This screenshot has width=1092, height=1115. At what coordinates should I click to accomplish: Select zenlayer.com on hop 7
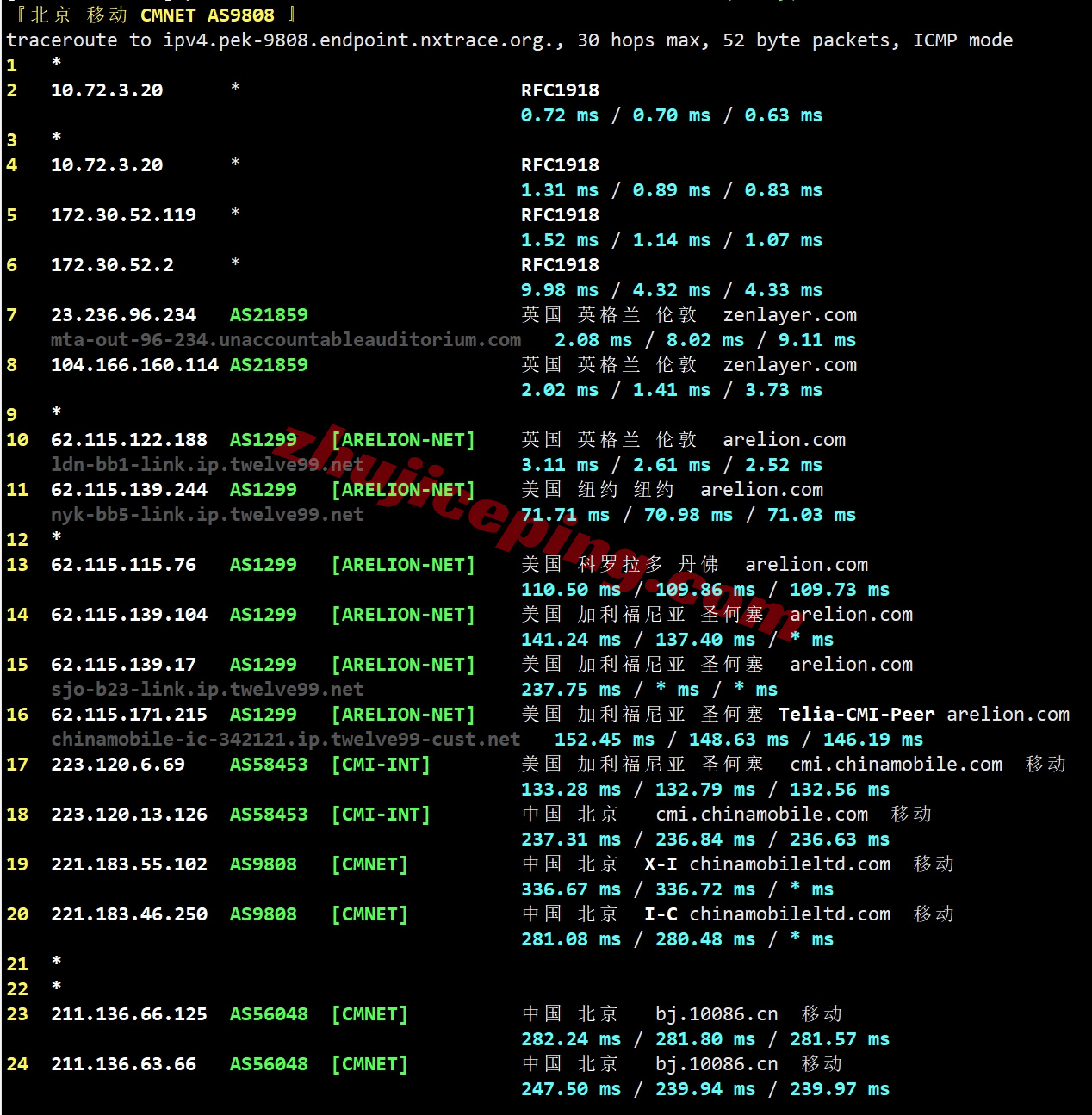(x=790, y=315)
